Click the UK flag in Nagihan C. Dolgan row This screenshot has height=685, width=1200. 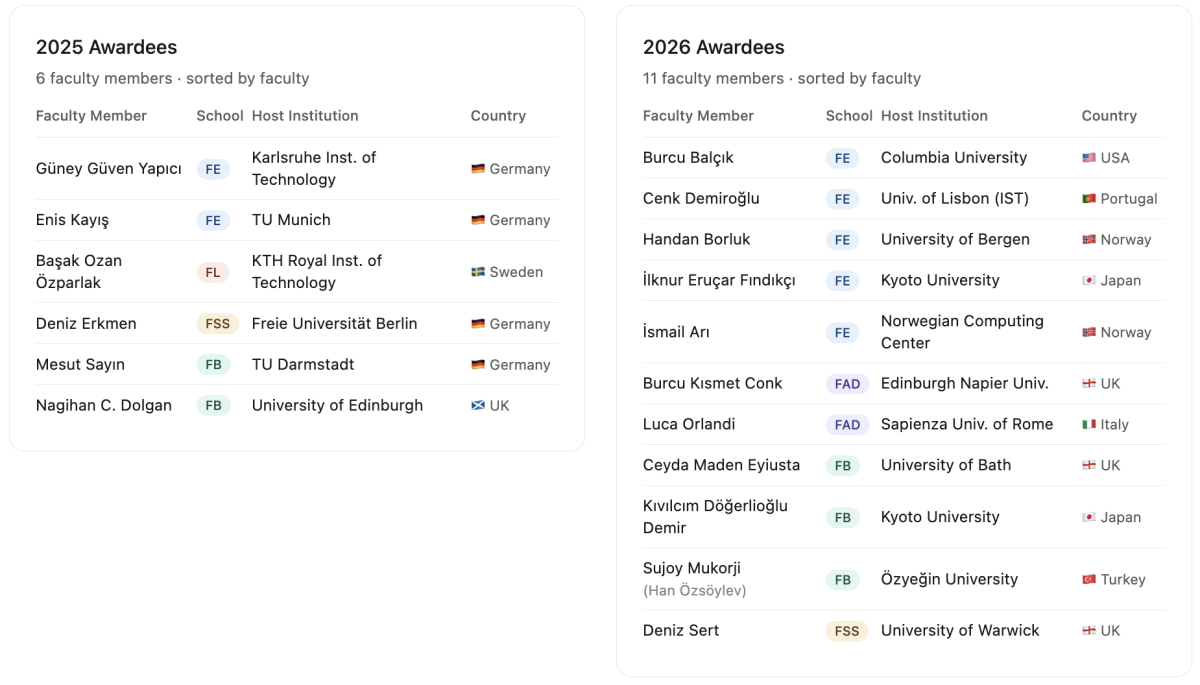tap(478, 406)
